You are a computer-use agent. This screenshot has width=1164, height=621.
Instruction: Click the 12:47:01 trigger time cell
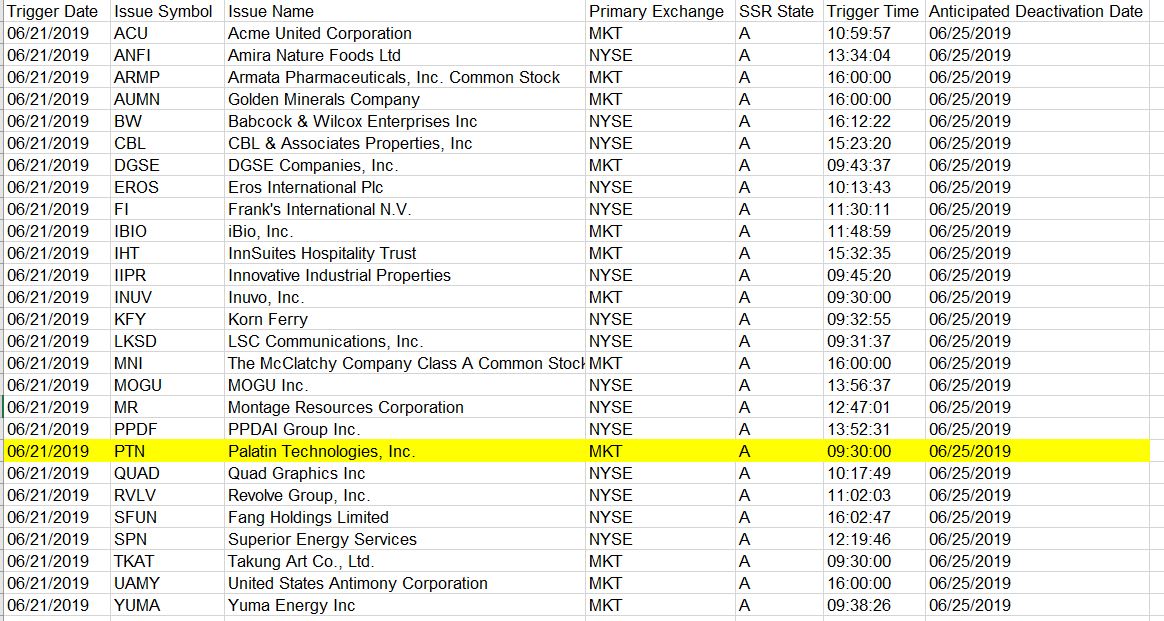[858, 407]
